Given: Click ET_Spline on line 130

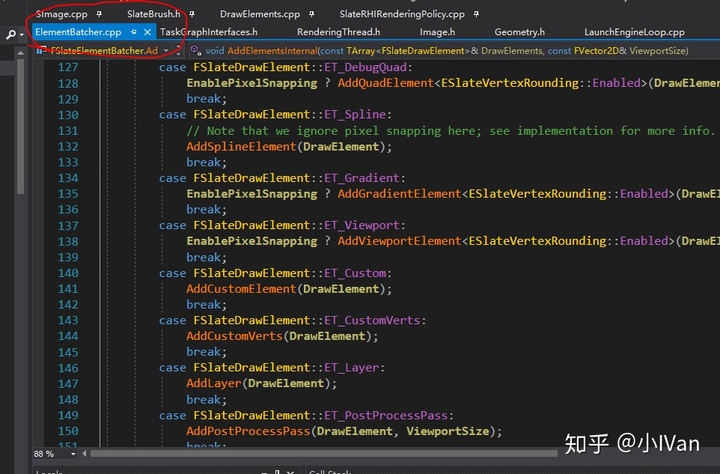Looking at the screenshot, I should click(x=355, y=114).
